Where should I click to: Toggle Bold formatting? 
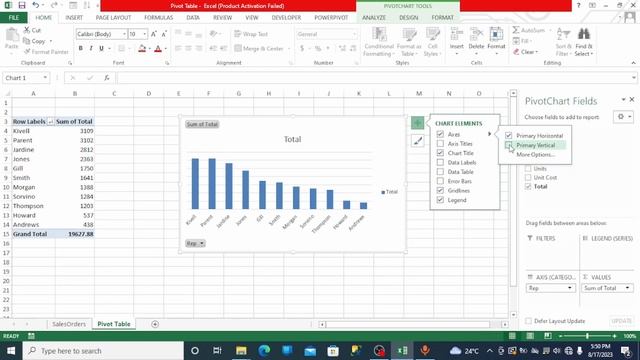point(81,49)
